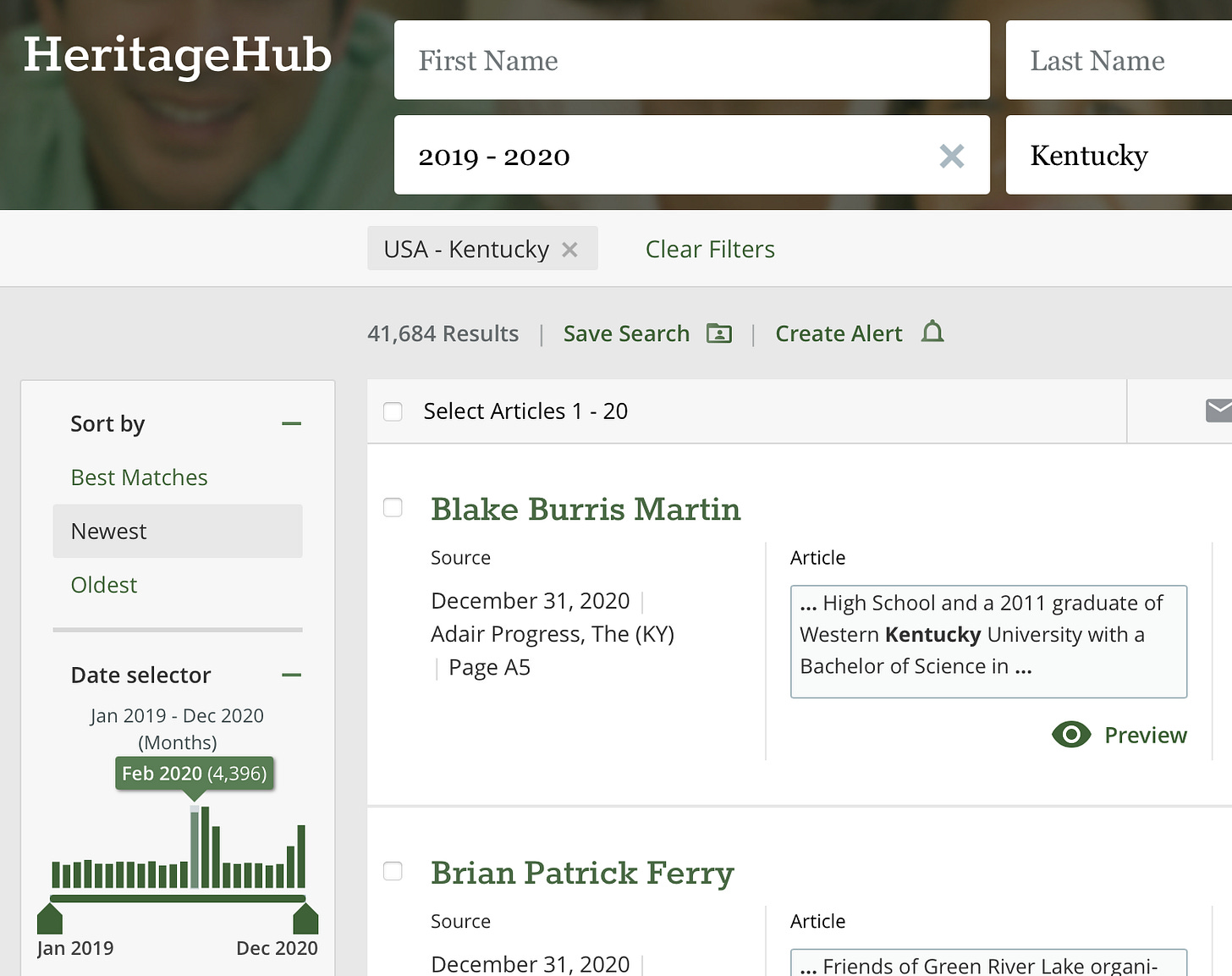The height and width of the screenshot is (976, 1232).
Task: Click the Create Alert link
Action: point(839,334)
